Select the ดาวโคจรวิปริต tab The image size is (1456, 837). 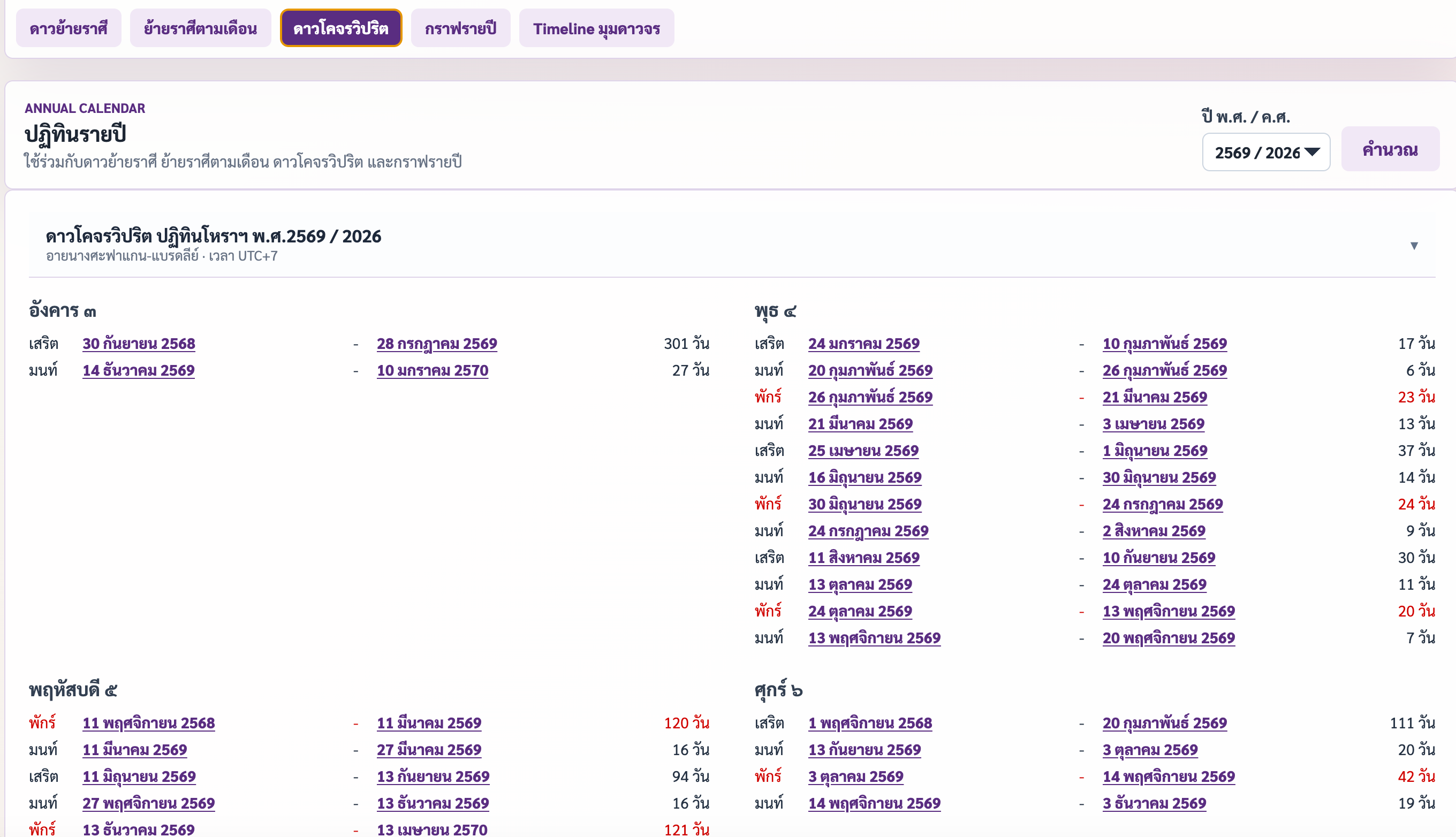[x=341, y=28]
